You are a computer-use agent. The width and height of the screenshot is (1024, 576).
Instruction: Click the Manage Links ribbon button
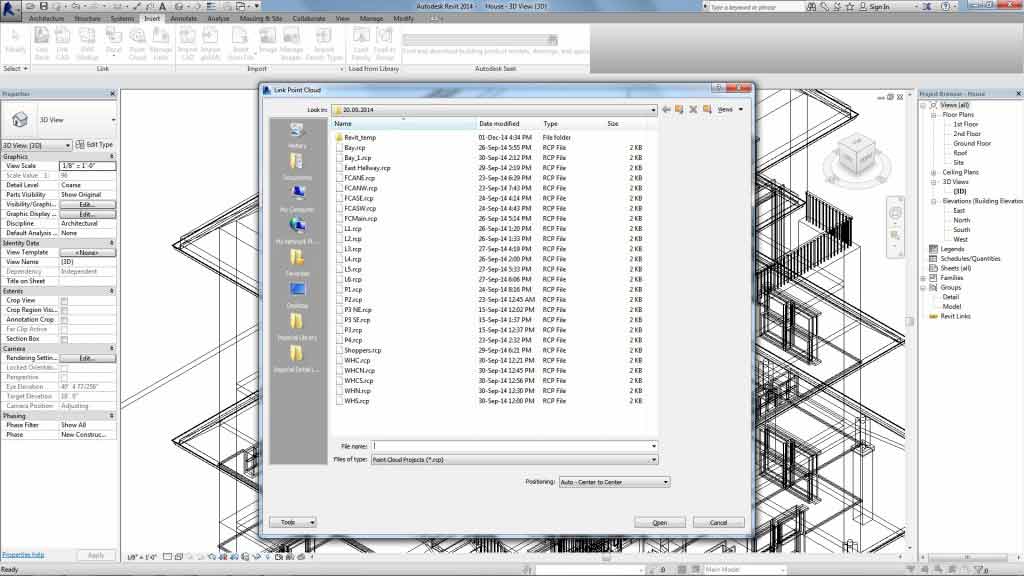pos(161,44)
